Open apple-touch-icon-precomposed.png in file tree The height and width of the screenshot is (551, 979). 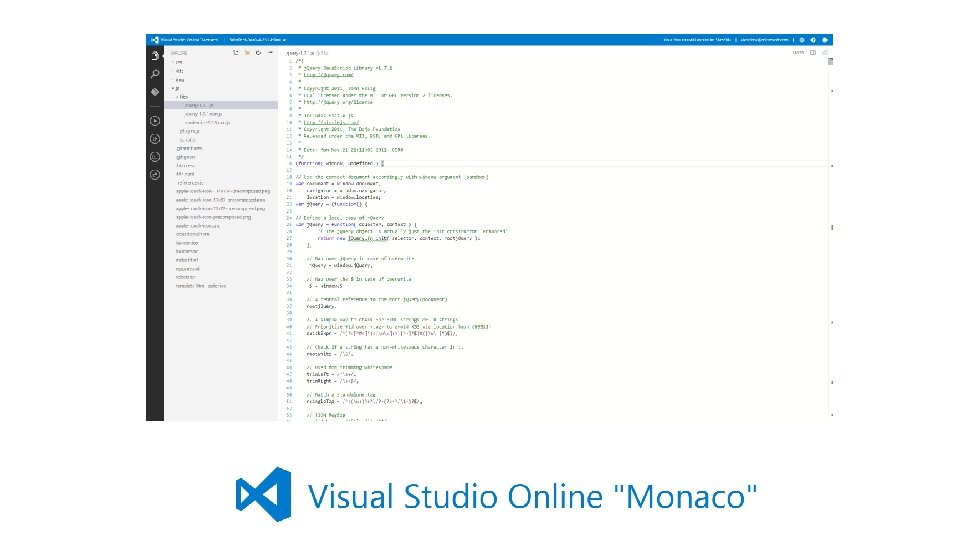click(214, 217)
